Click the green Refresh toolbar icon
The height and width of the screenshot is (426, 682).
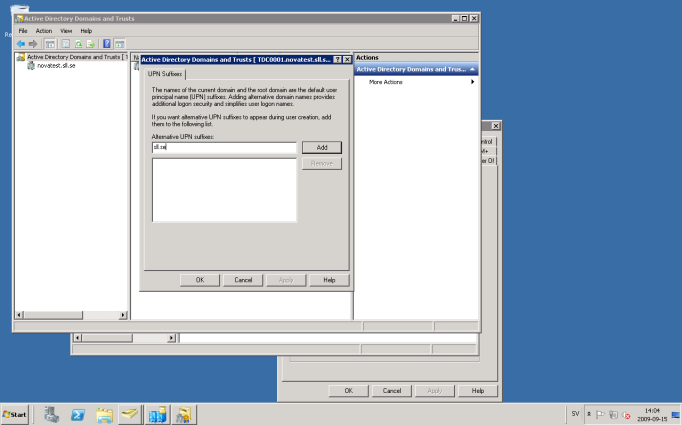(x=78, y=44)
